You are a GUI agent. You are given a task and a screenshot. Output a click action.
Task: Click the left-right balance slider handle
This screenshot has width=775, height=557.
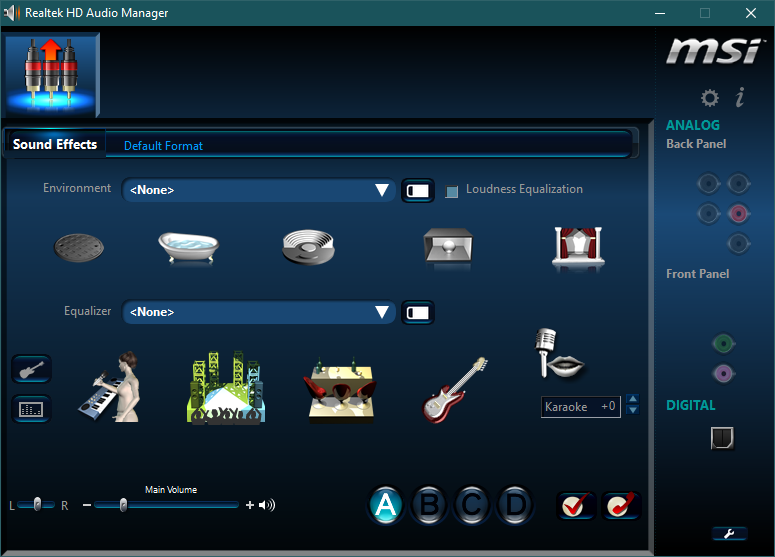pos(37,504)
